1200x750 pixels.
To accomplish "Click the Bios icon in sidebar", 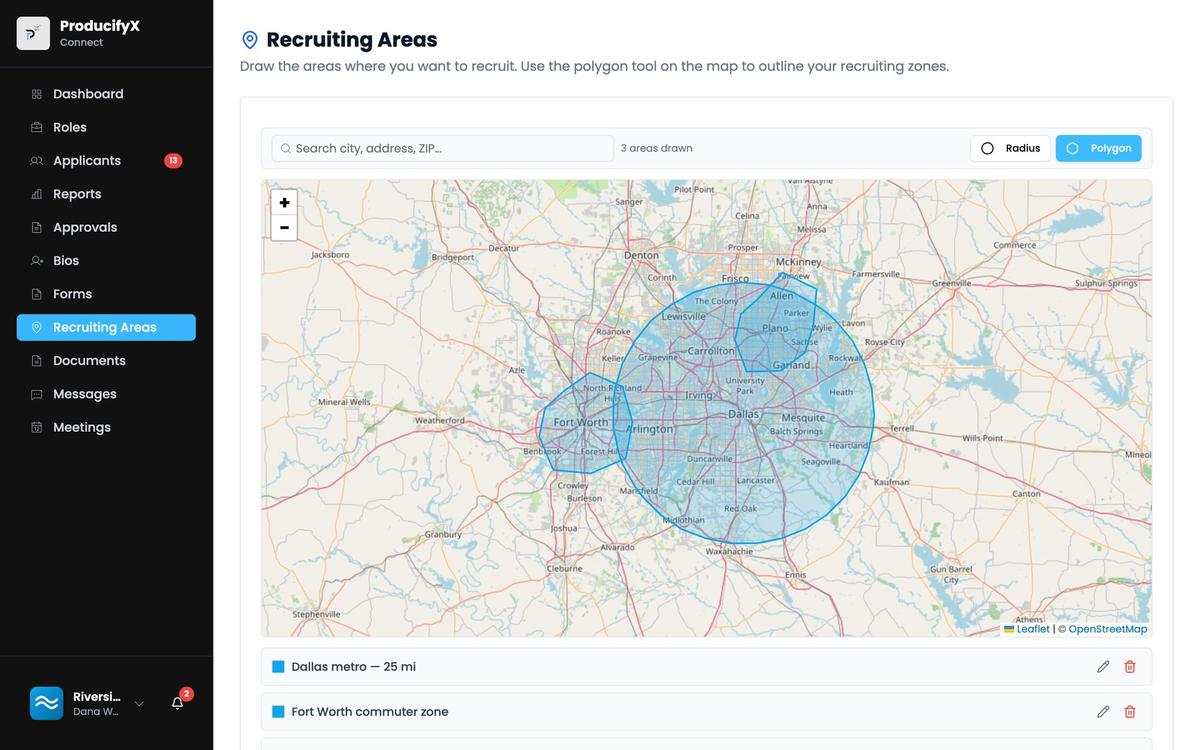I will [x=37, y=260].
